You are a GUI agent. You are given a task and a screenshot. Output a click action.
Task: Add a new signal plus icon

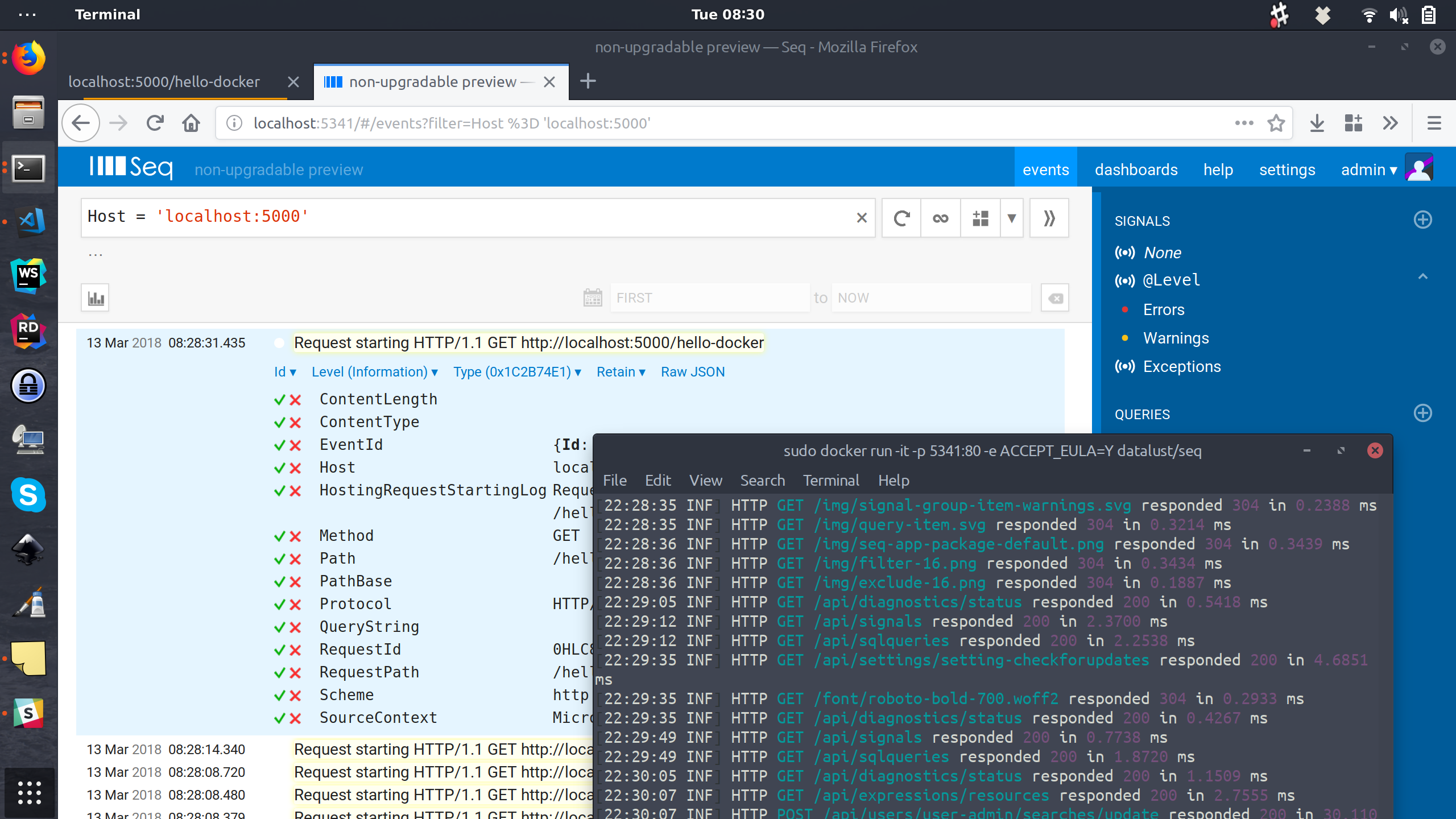(x=1422, y=220)
